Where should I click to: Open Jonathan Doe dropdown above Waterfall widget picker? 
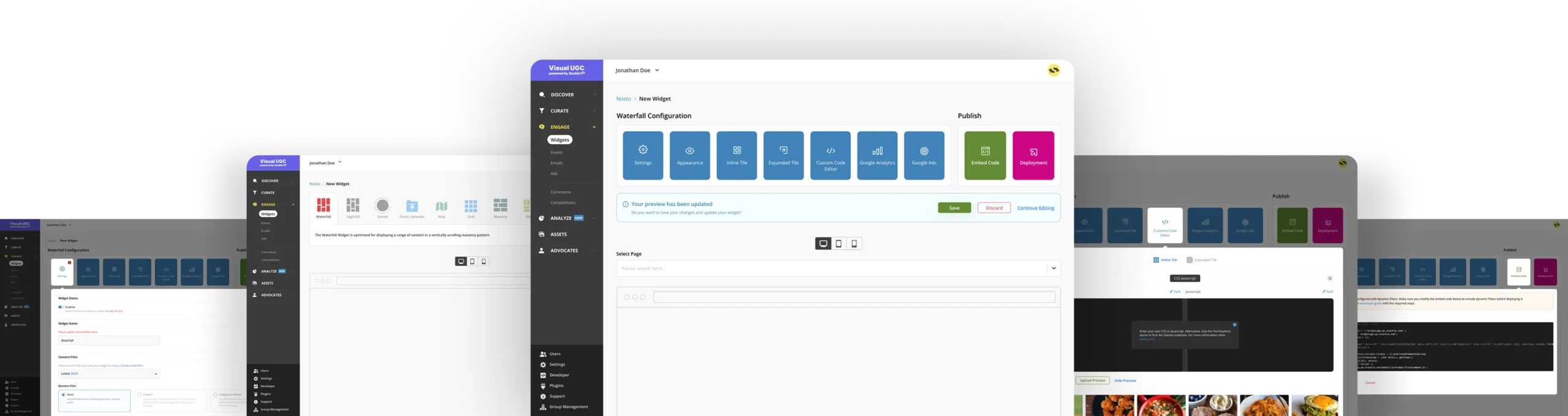pyautogui.click(x=325, y=163)
